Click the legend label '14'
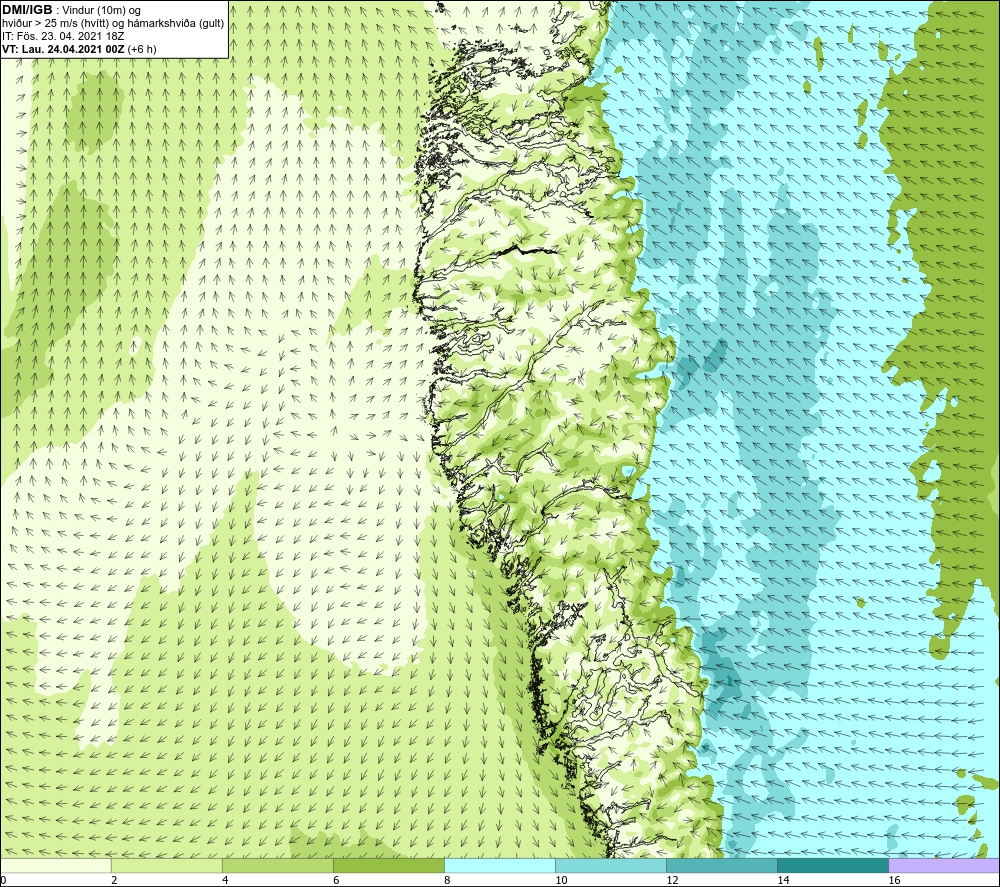This screenshot has height=887, width=1000. 783,881
